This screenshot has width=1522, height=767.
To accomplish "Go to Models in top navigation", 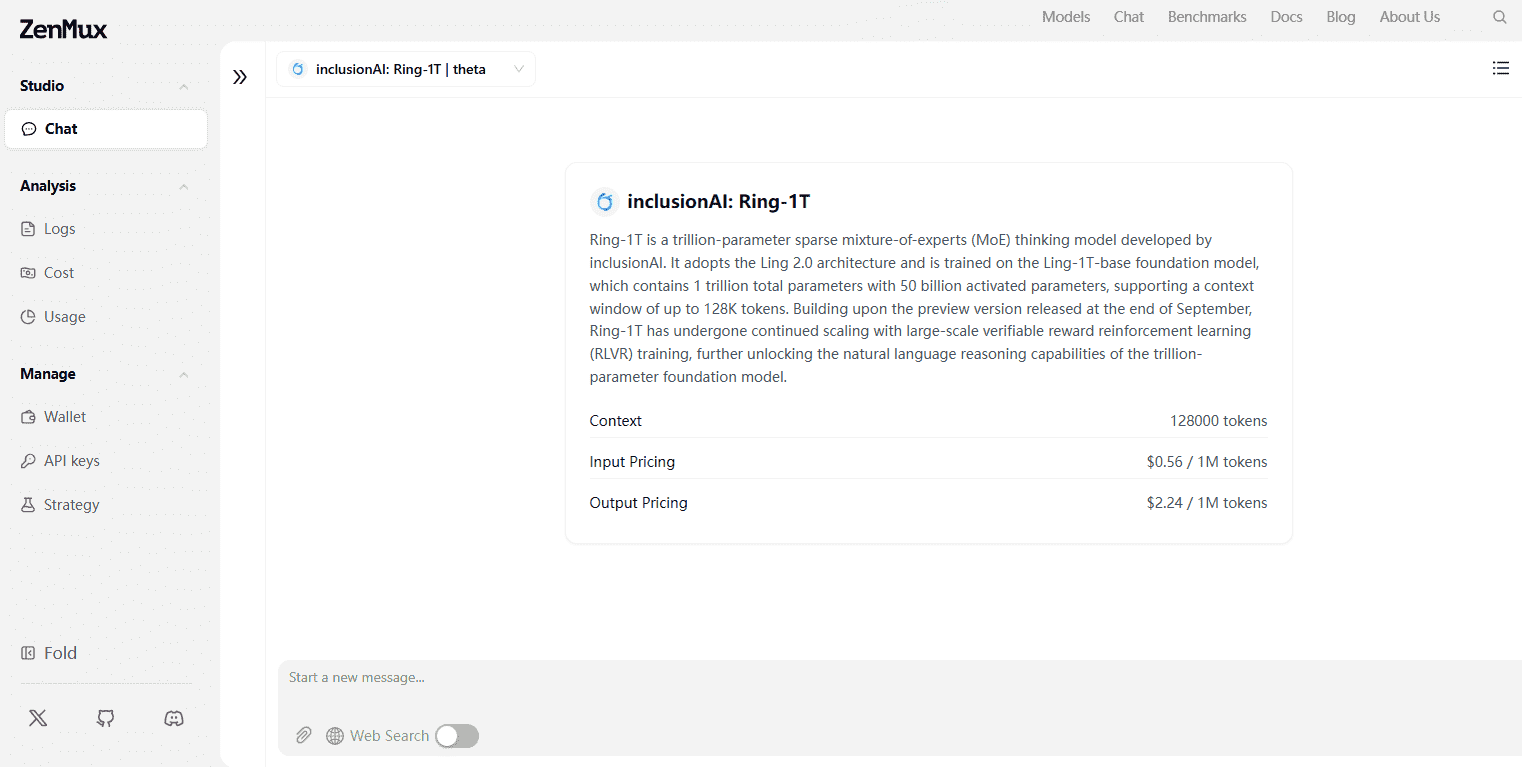I will coord(1066,17).
